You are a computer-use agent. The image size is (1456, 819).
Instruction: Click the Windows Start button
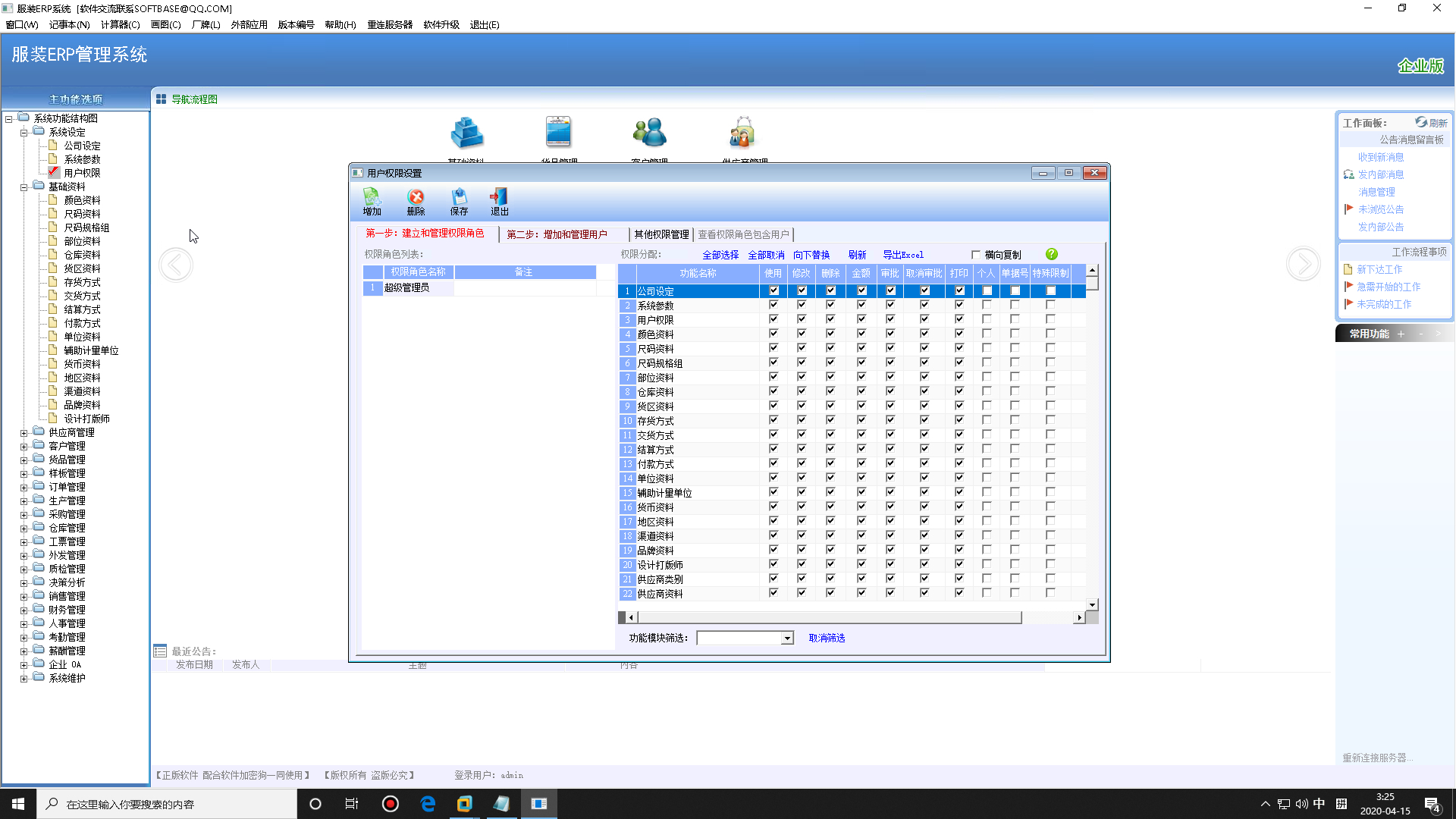coord(18,804)
